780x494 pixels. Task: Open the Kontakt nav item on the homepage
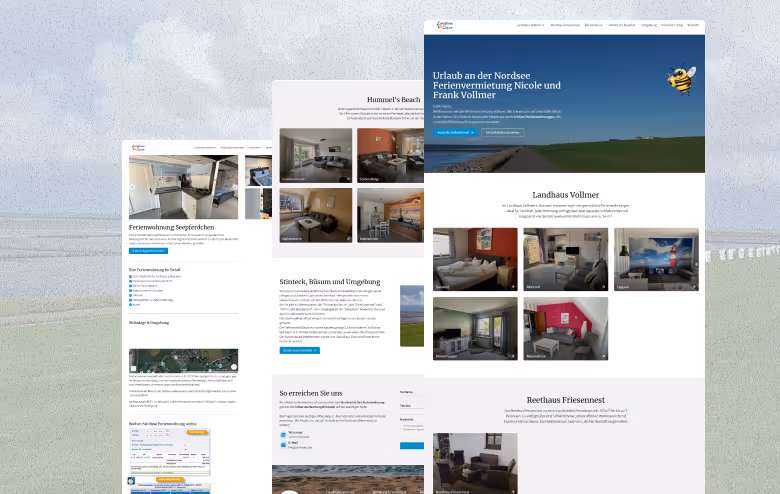click(693, 25)
